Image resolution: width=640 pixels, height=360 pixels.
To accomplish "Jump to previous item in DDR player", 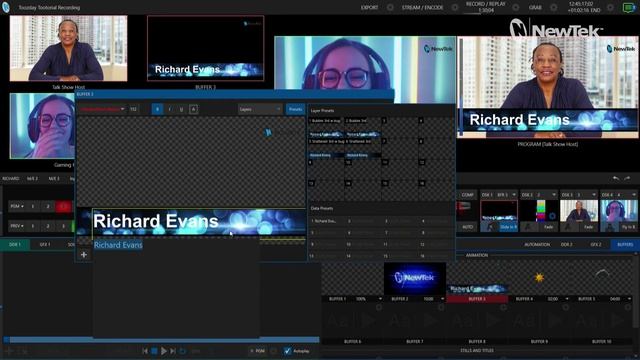I will tap(145, 351).
